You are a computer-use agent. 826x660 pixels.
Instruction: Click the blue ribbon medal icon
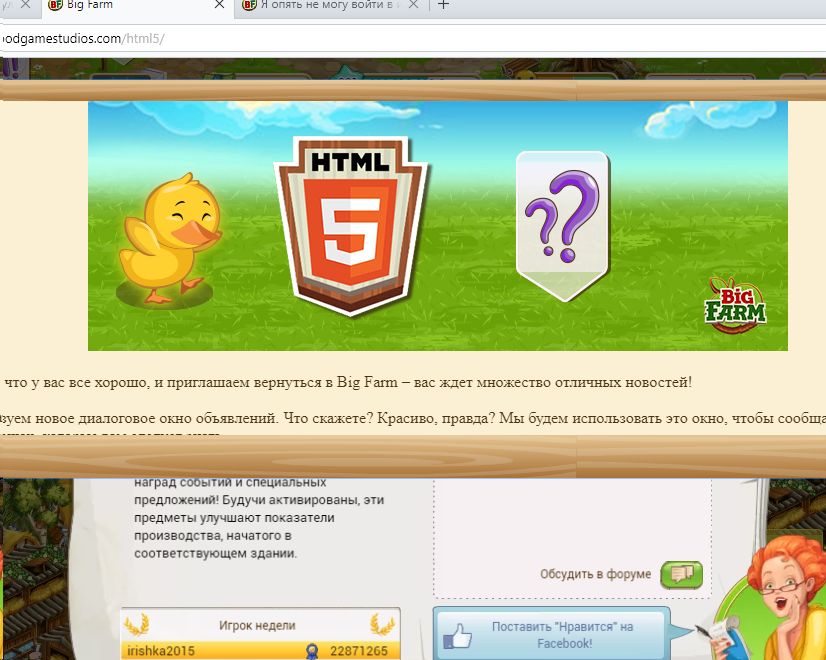(312, 652)
